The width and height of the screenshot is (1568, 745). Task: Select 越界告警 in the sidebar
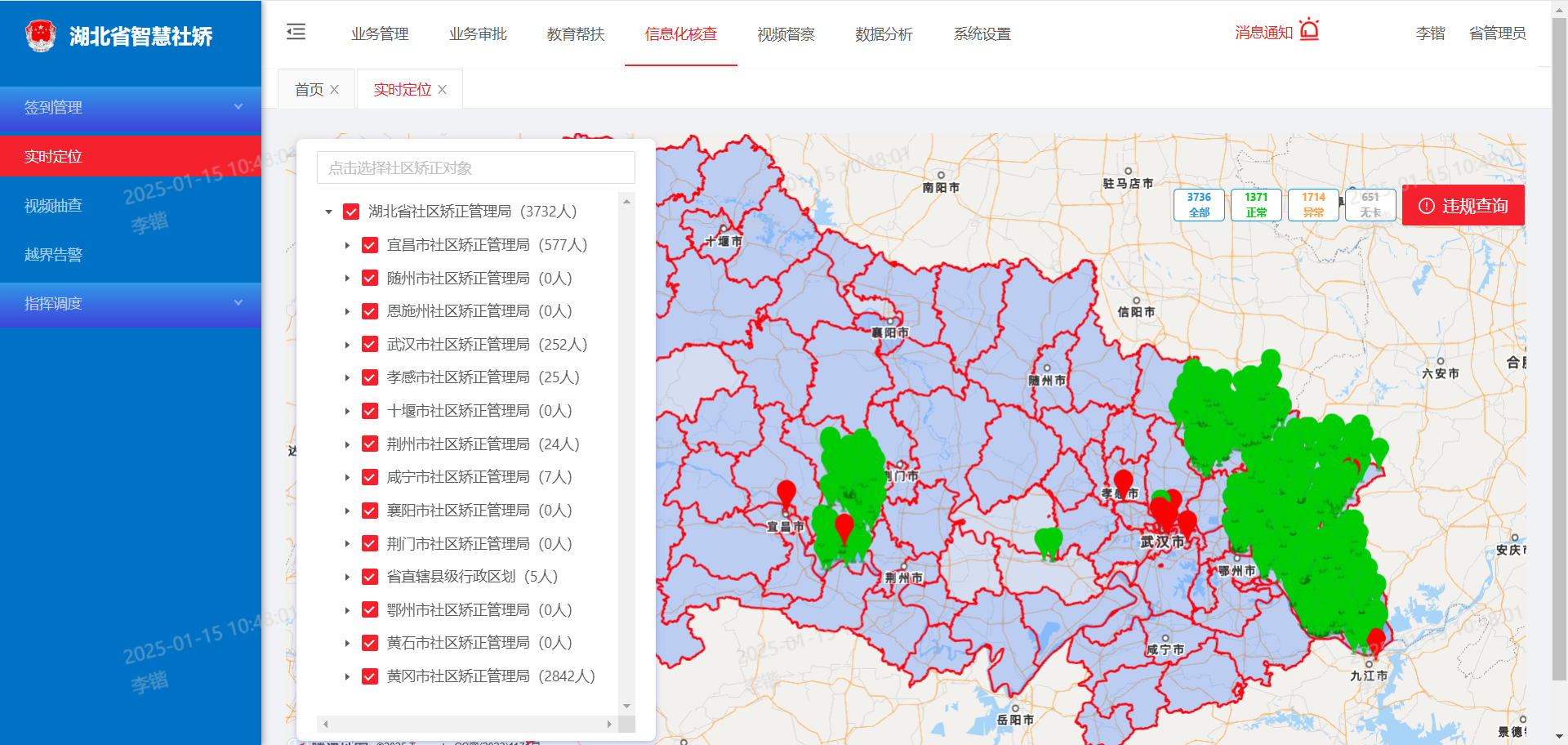[54, 255]
